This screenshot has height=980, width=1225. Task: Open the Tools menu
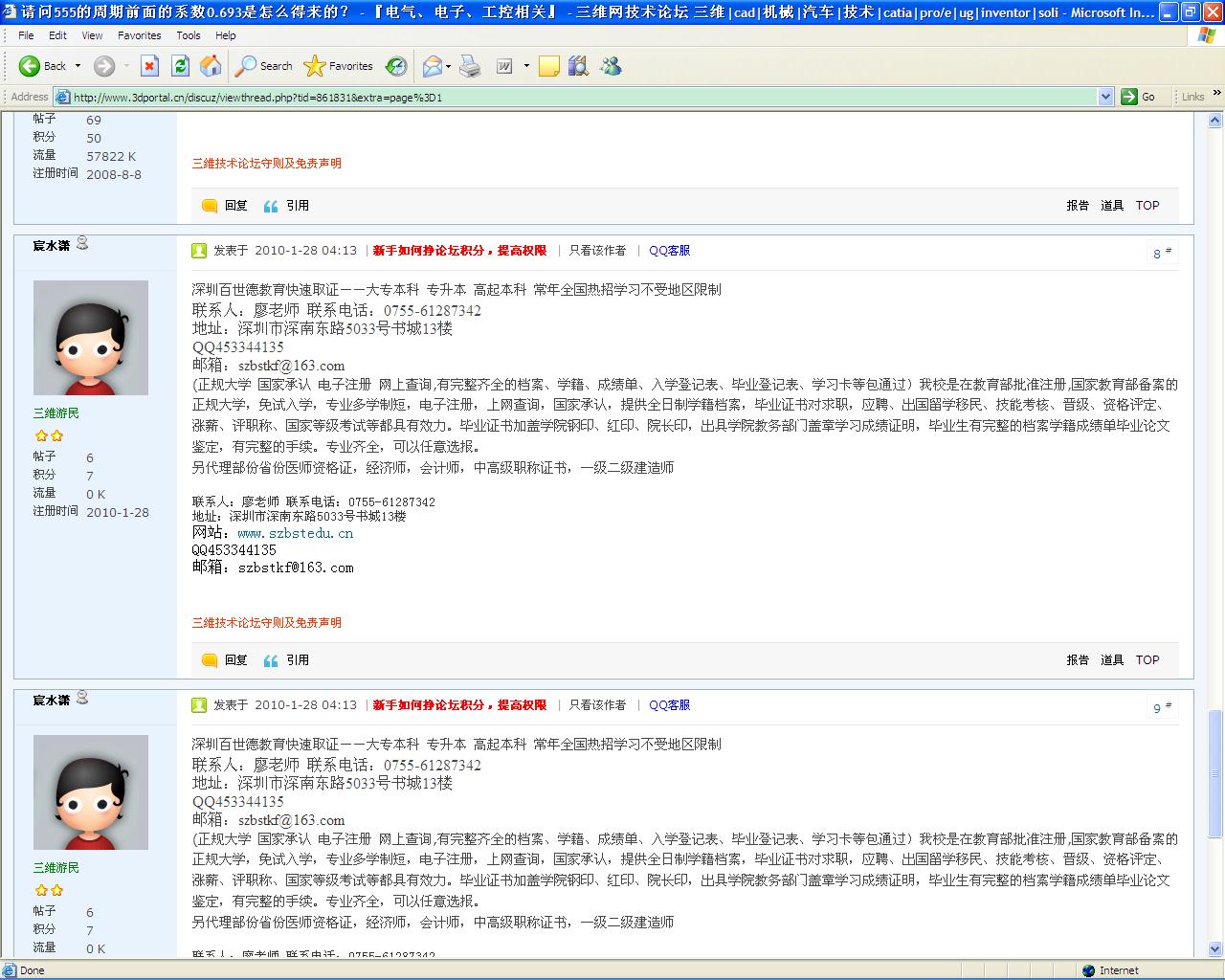[x=189, y=35]
